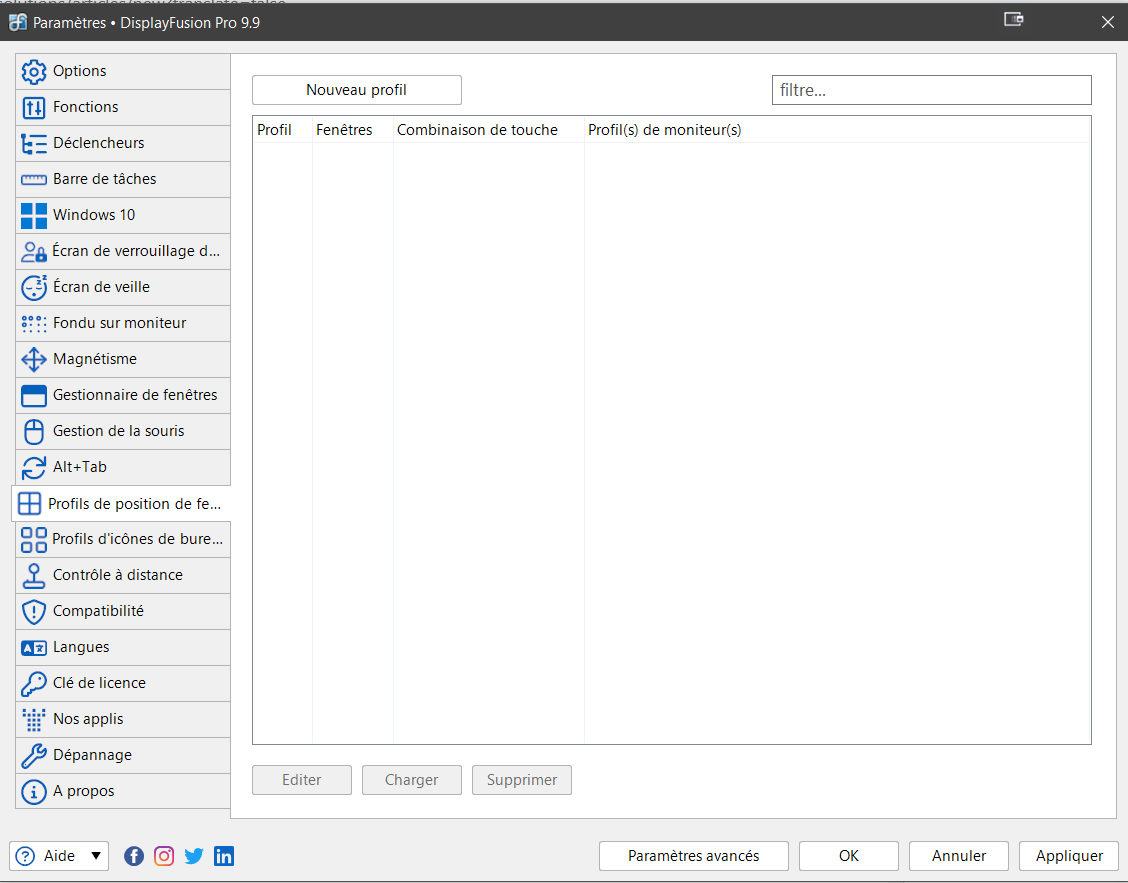The width and height of the screenshot is (1128, 883).
Task: Confirm with the OK button
Action: tap(849, 856)
